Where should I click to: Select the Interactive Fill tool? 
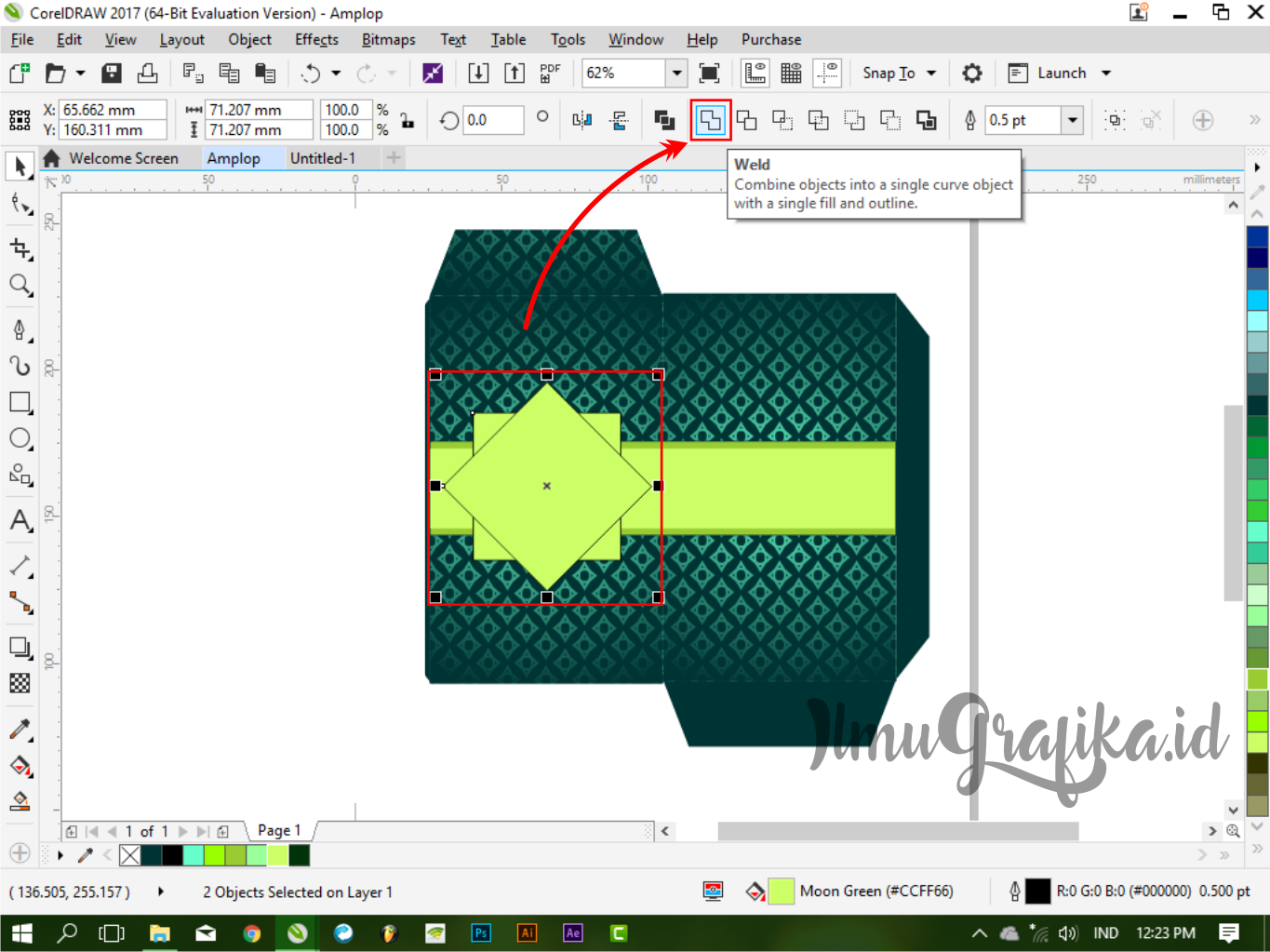[x=20, y=765]
